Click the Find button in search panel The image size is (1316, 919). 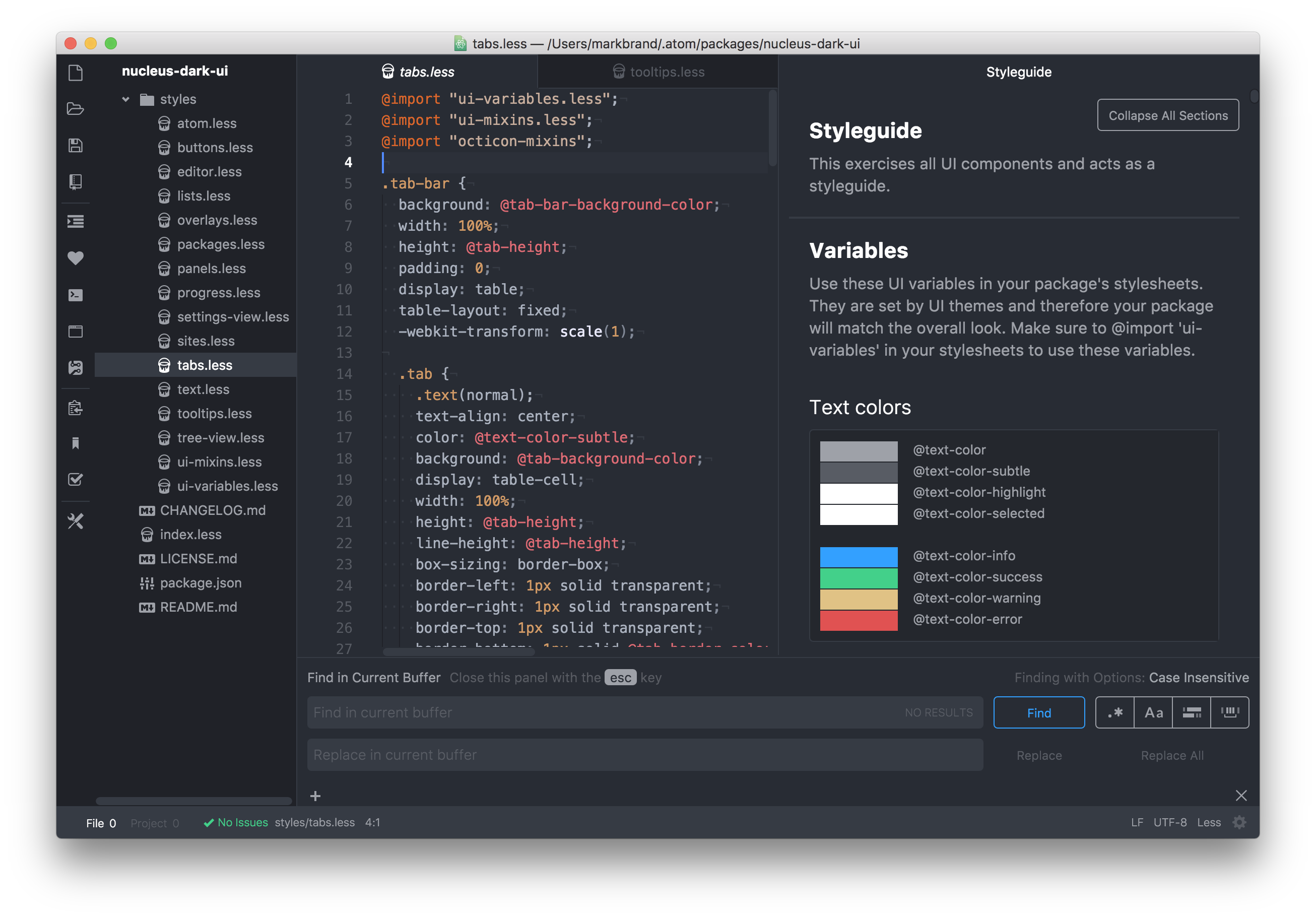(1039, 712)
